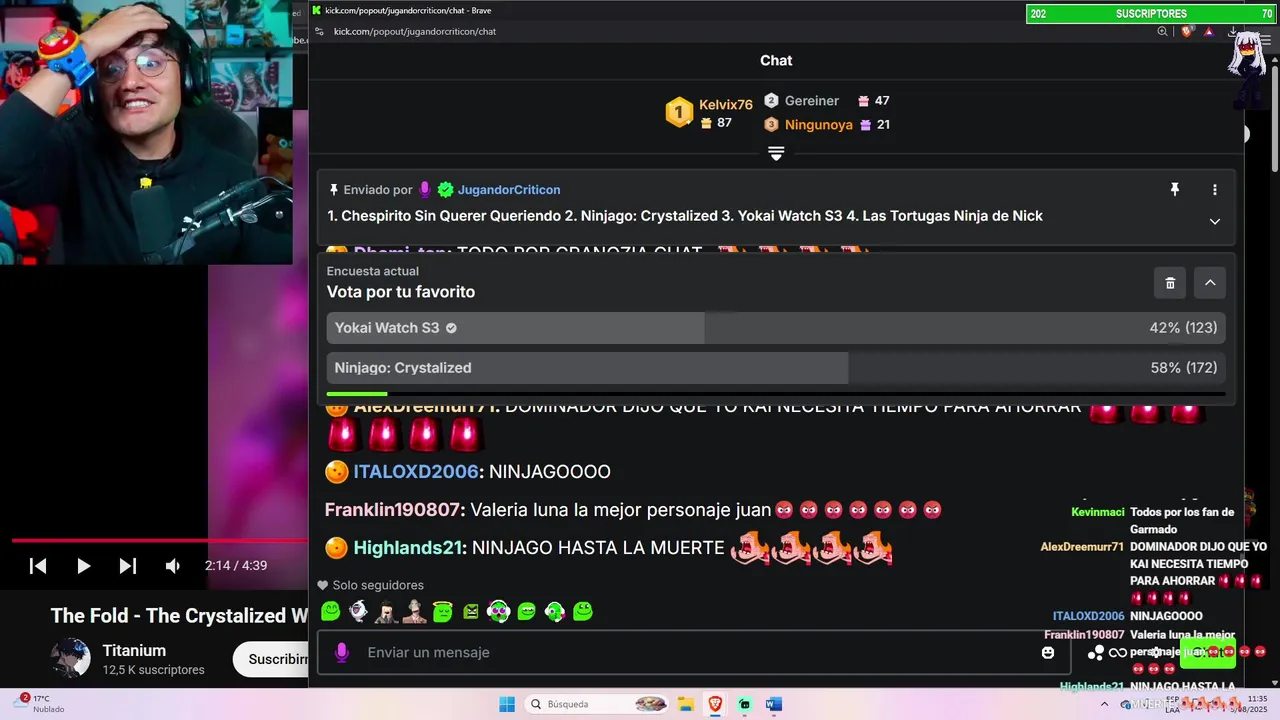Click the Solo seguidores chat mode label
1280x720 pixels.
(x=378, y=585)
